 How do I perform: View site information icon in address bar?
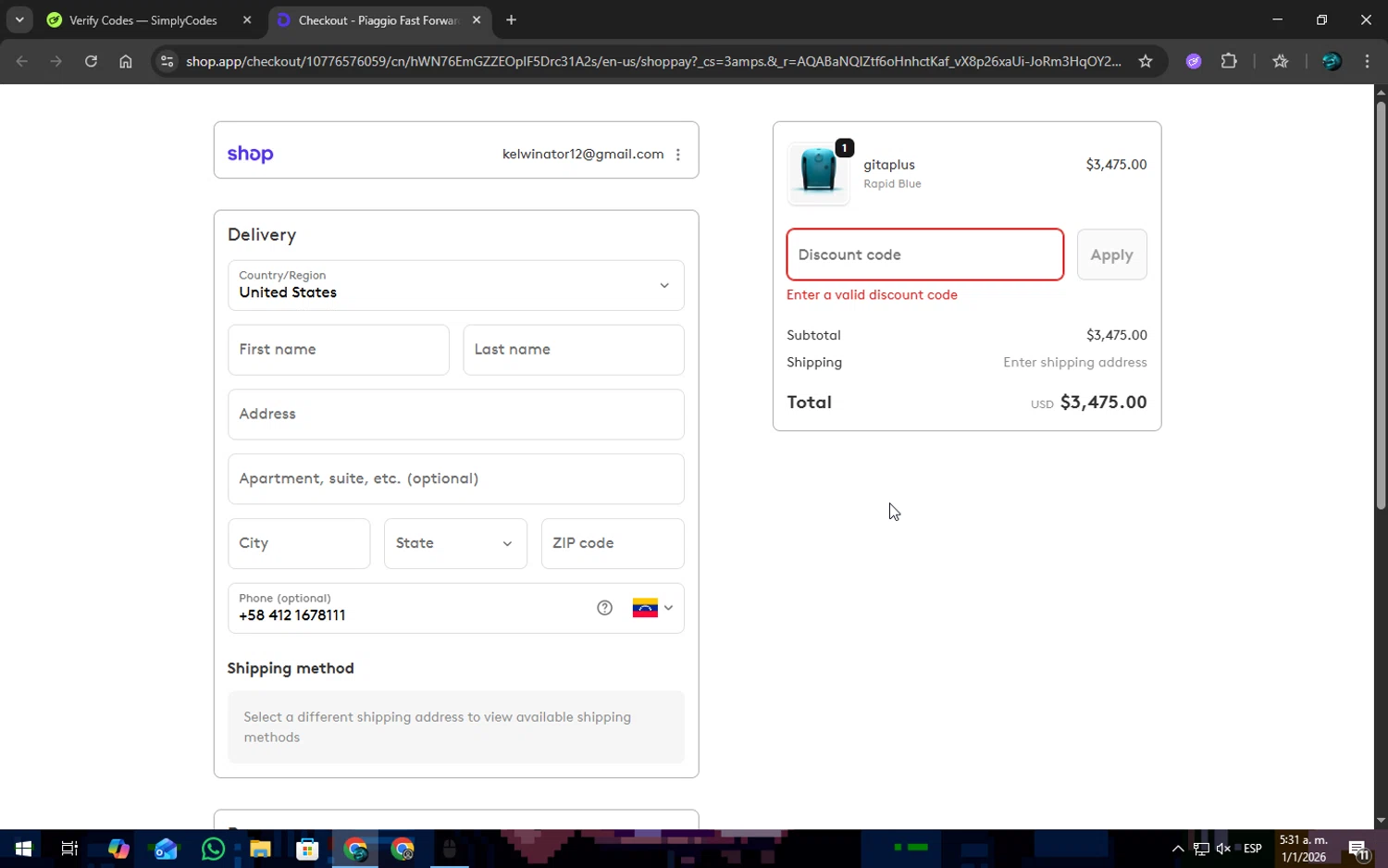[167, 61]
